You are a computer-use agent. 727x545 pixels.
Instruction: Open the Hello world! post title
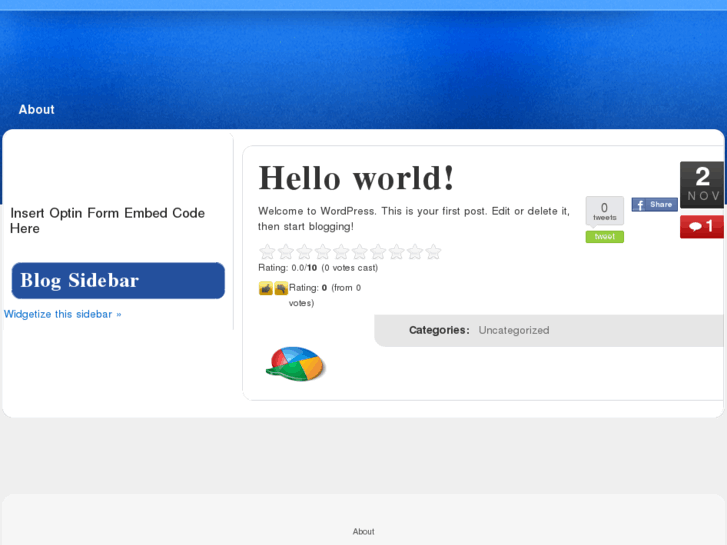[x=356, y=178]
